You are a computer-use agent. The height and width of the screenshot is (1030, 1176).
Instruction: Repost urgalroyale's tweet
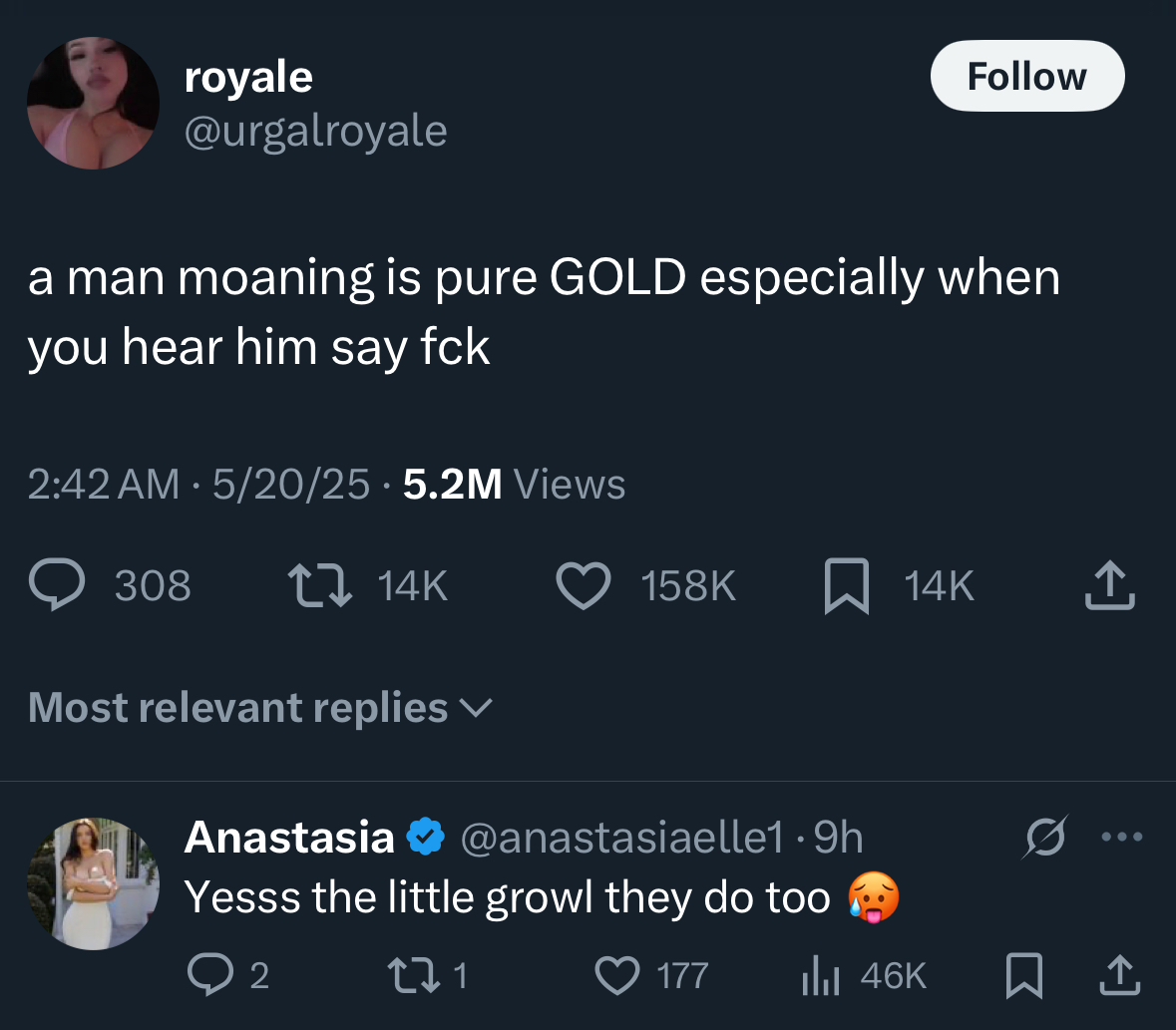coord(317,585)
